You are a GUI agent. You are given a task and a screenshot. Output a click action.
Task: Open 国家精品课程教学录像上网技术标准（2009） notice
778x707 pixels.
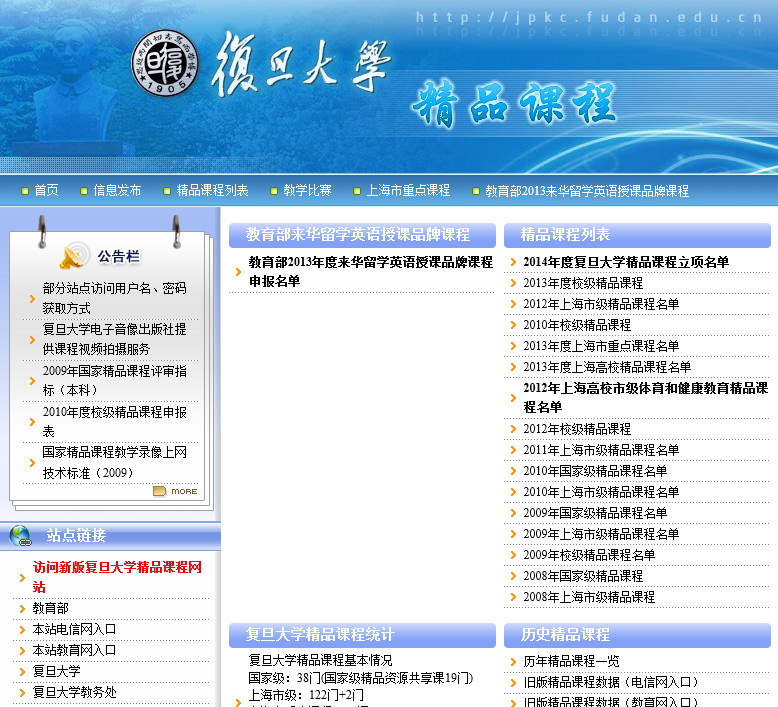pyautogui.click(x=115, y=462)
